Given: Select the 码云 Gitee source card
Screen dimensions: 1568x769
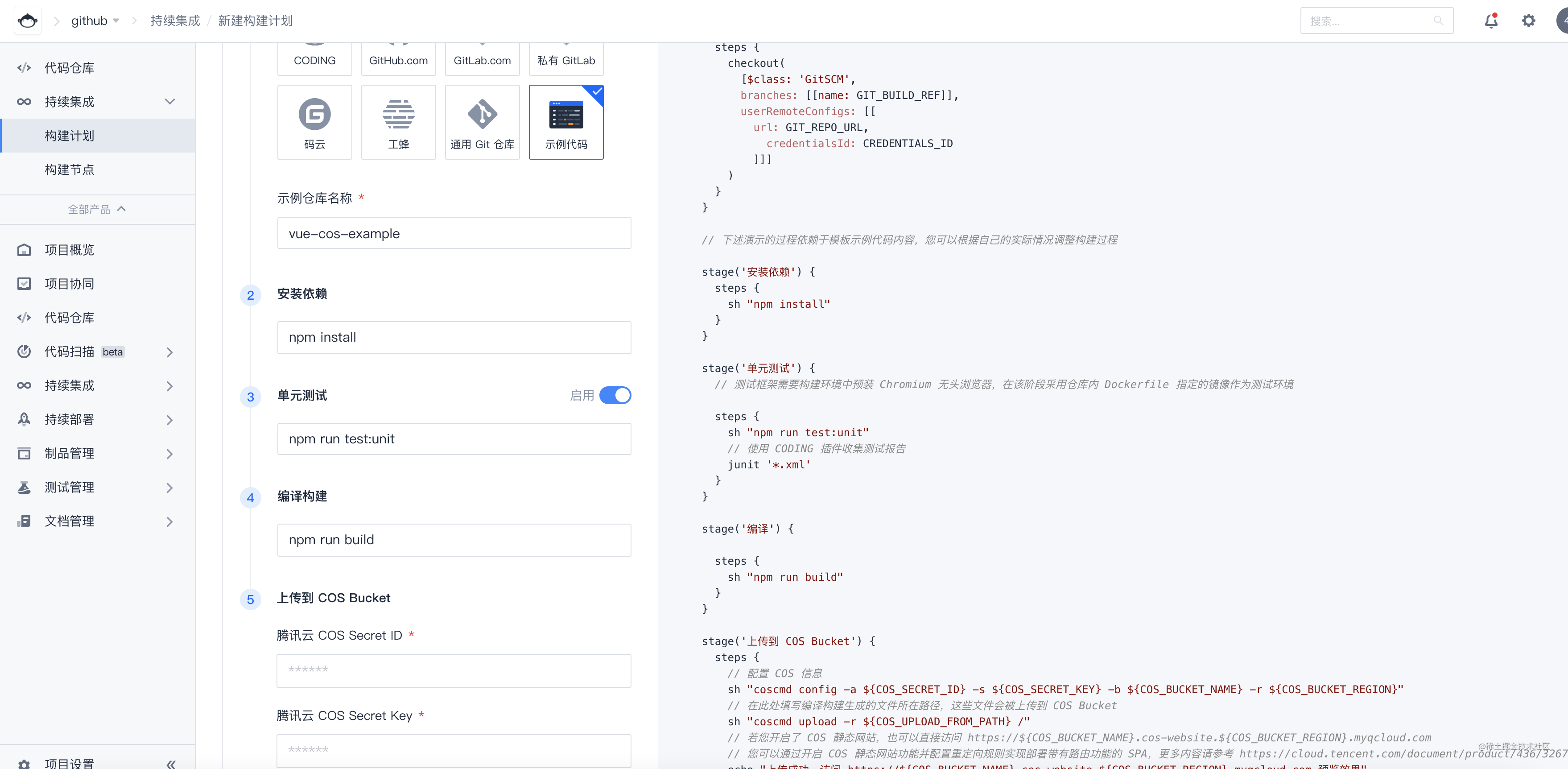Looking at the screenshot, I should click(315, 122).
